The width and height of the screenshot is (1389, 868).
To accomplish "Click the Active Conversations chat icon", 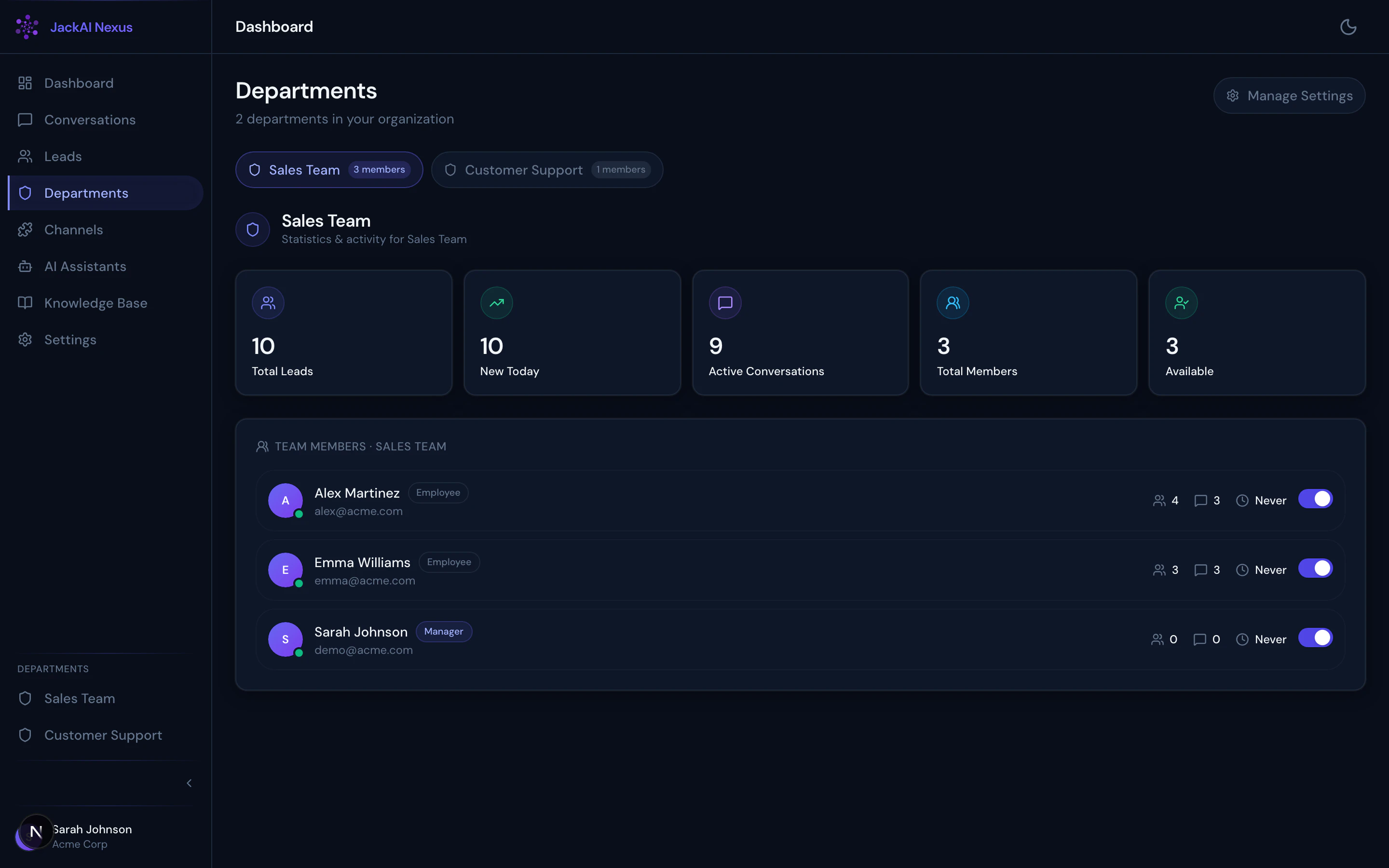I will coord(725,302).
